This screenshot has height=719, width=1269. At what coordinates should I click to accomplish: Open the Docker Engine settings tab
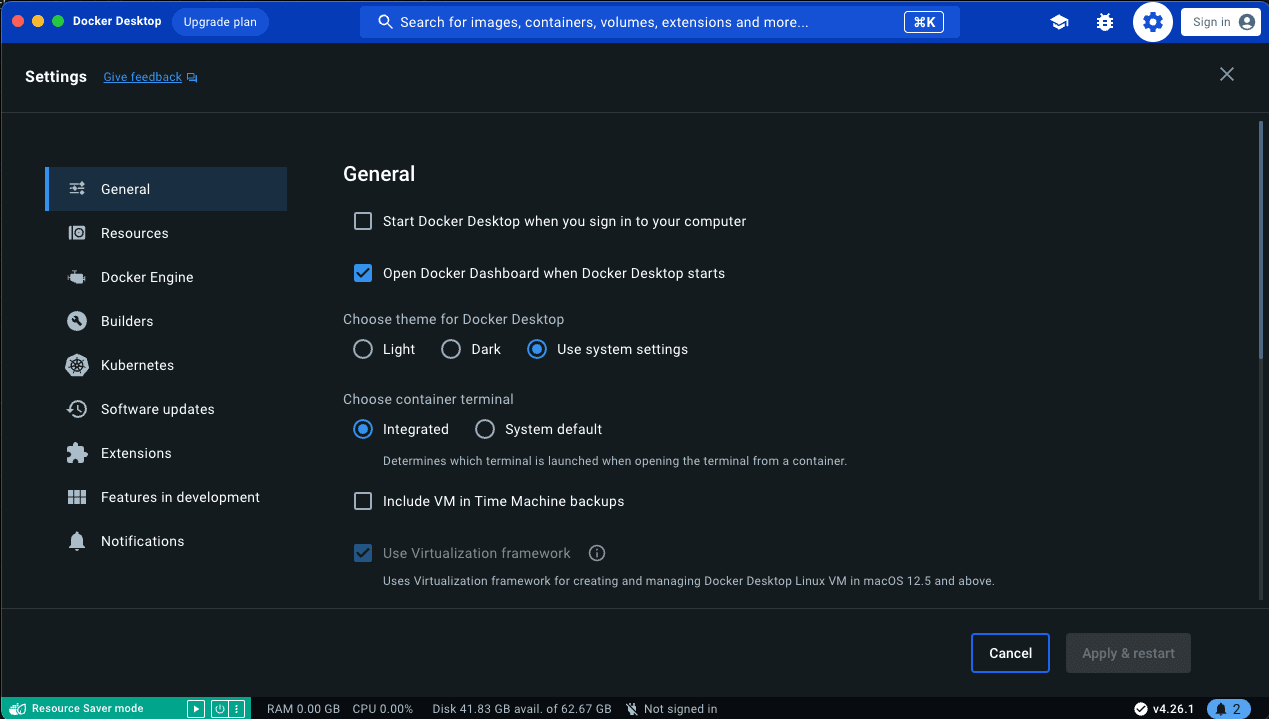166,277
